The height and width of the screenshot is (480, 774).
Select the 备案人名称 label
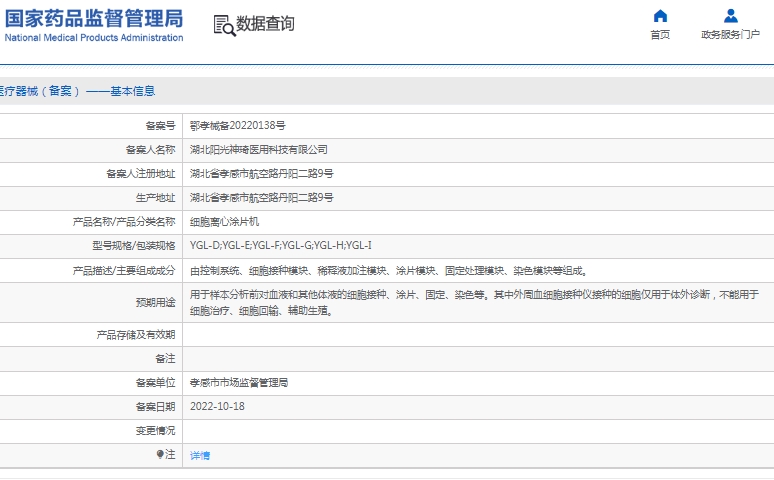pos(151,150)
